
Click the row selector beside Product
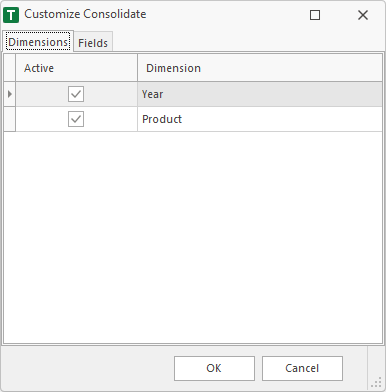(x=10, y=119)
